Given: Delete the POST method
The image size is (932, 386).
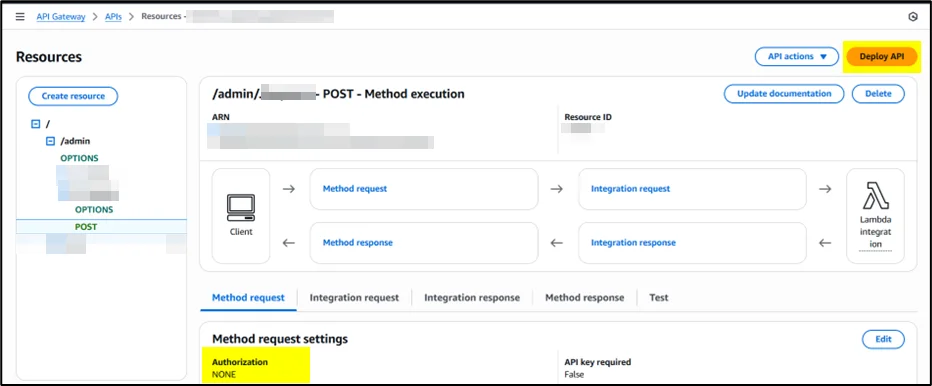Looking at the screenshot, I should pyautogui.click(x=879, y=93).
